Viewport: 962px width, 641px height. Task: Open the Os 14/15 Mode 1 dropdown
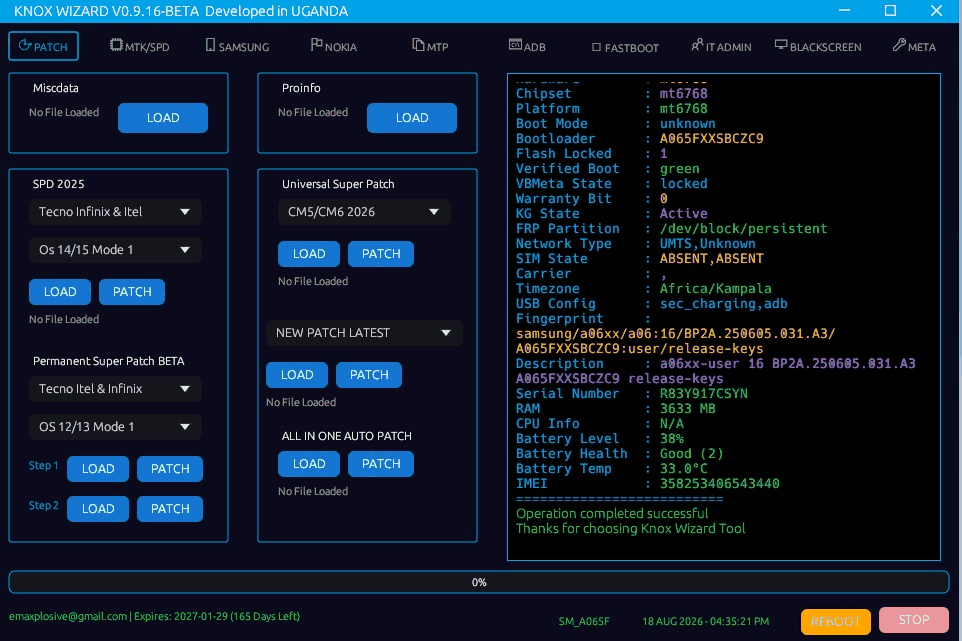click(115, 250)
